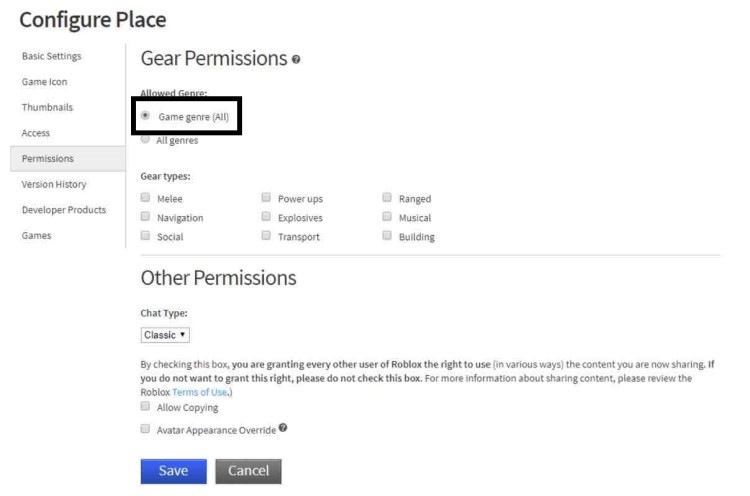Check the Allow Copying box
Image resolution: width=750 pixels, height=496 pixels.
coord(146,407)
